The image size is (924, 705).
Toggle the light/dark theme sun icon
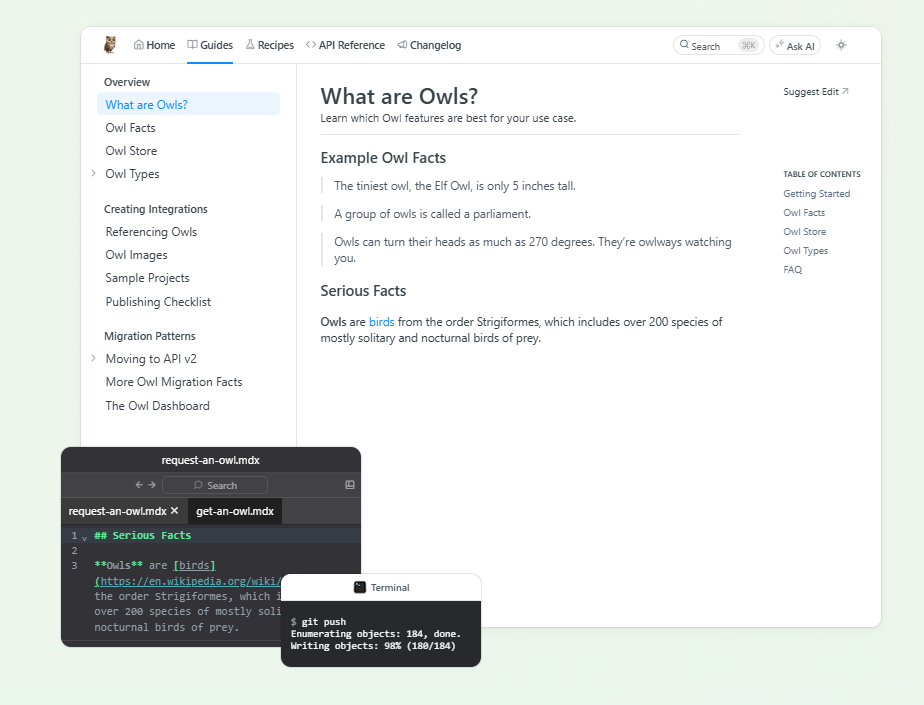click(841, 45)
